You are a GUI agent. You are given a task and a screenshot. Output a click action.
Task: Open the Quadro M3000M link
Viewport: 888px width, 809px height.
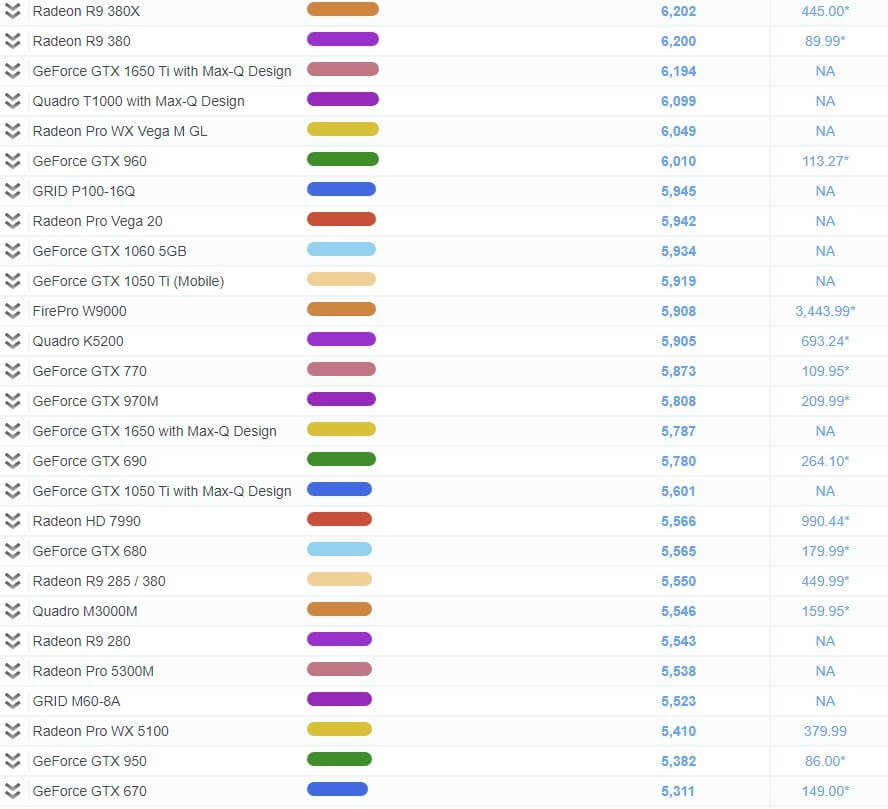click(85, 611)
